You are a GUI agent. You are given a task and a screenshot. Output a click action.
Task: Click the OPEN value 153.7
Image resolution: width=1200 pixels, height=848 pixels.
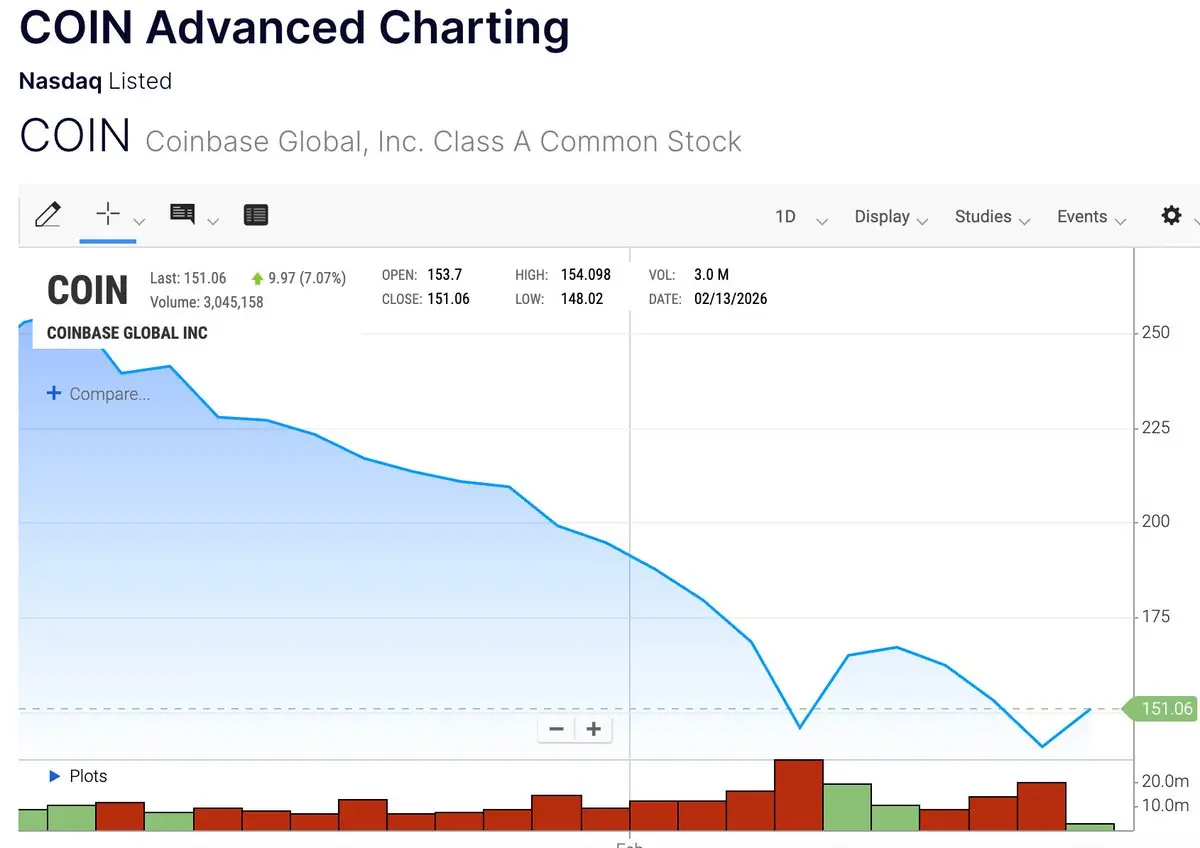(445, 274)
